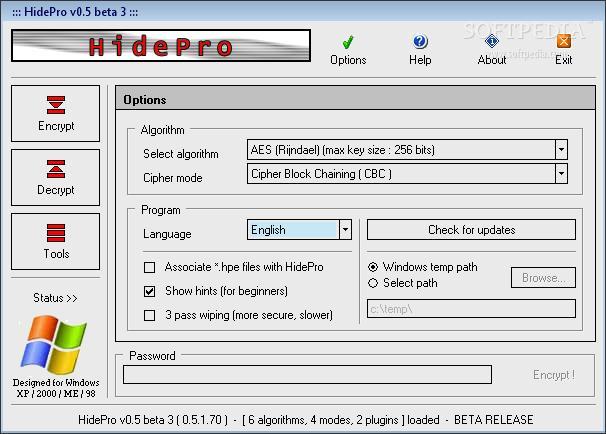The height and width of the screenshot is (434, 606).
Task: Click the About label in top toolbar
Action: tap(492, 60)
